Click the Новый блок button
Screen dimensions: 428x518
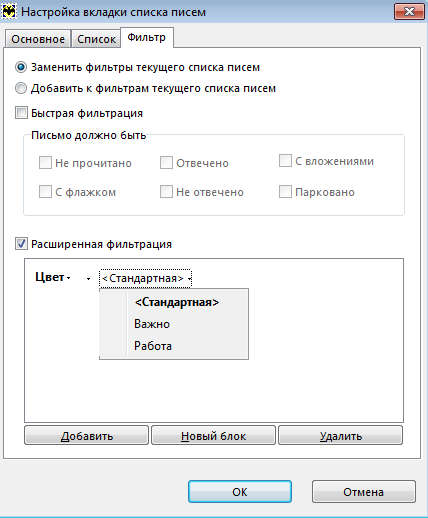[213, 435]
